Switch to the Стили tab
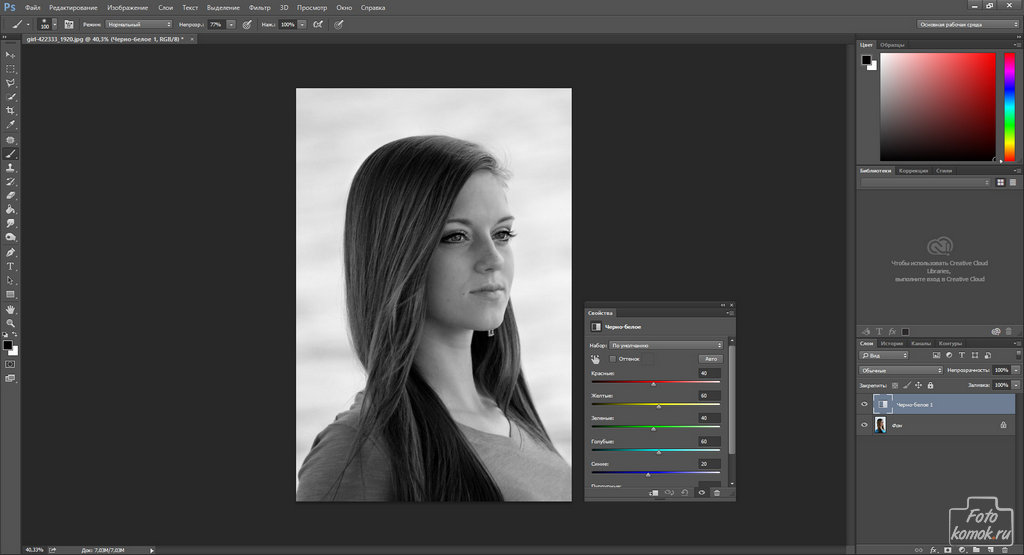Screen dimensions: 1024x555 coord(944,171)
